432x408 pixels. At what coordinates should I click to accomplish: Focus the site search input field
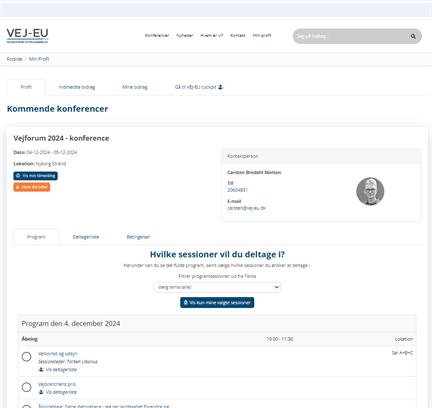(352, 36)
